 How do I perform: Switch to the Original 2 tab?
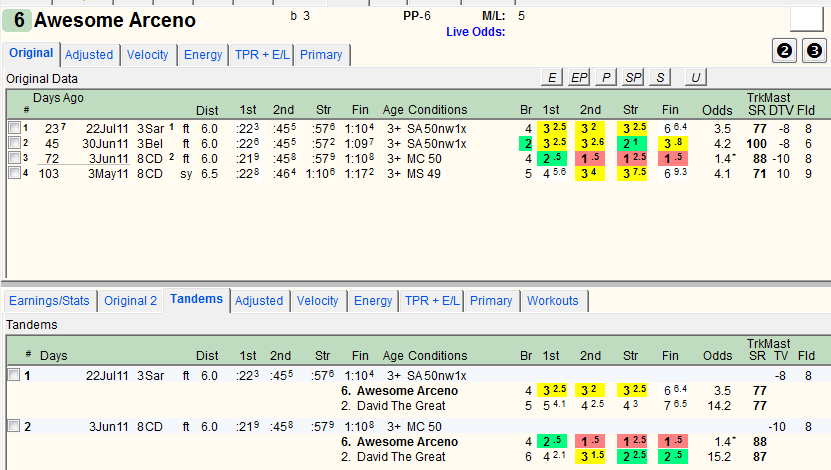click(x=130, y=300)
